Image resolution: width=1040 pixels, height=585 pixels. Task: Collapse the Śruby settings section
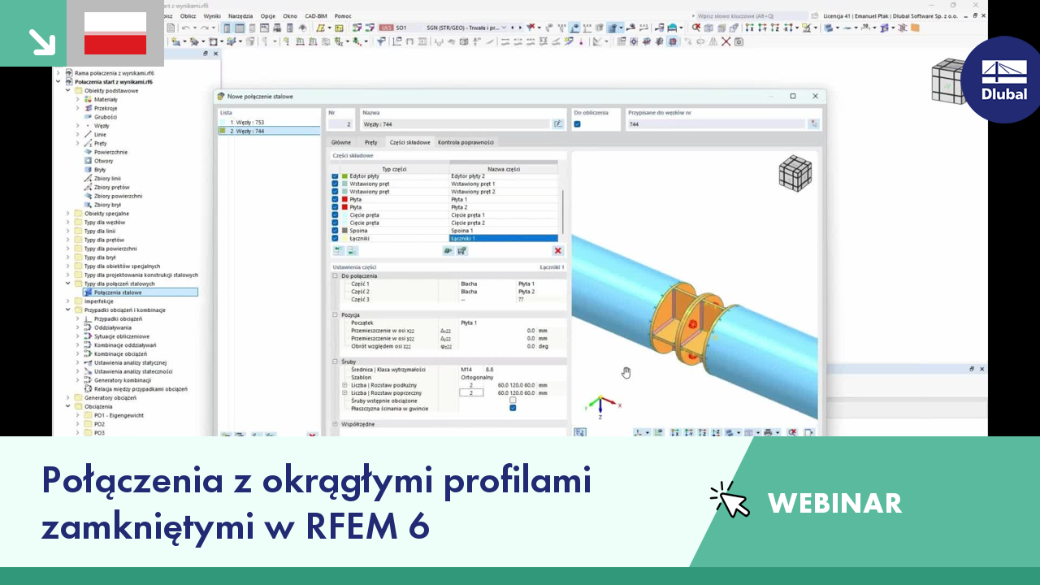(x=335, y=361)
